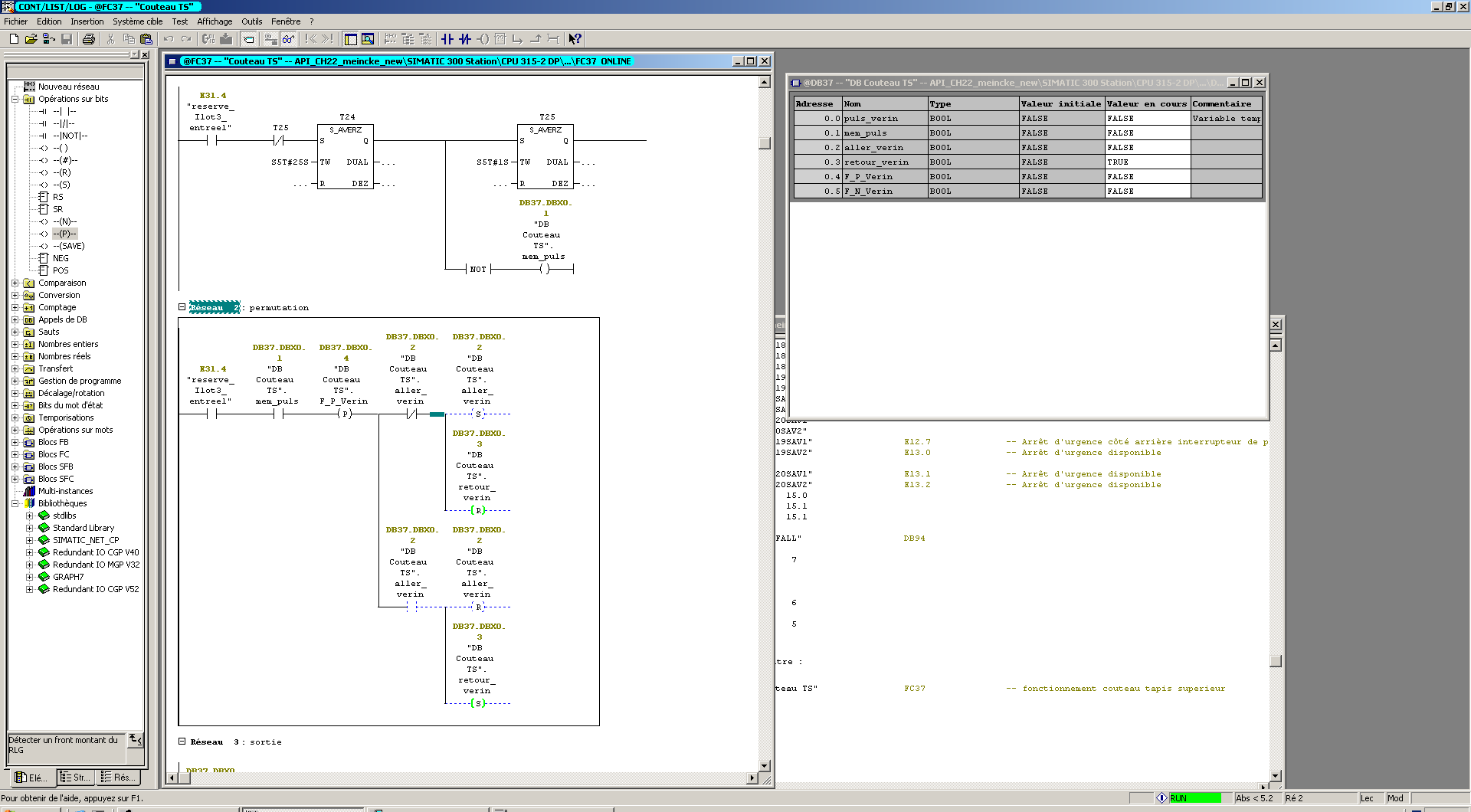
Task: Collapse the Opérations sur bits folder
Action: (15, 99)
